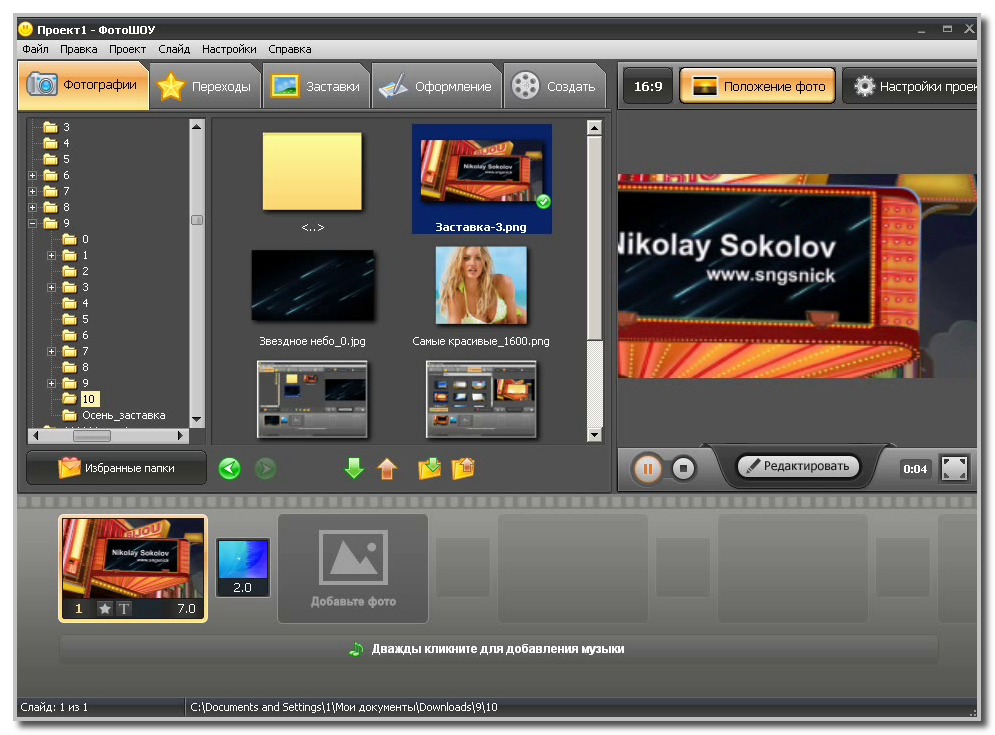The image size is (995, 735).
Task: Stop the slideshow preview playback
Action: pos(683,468)
